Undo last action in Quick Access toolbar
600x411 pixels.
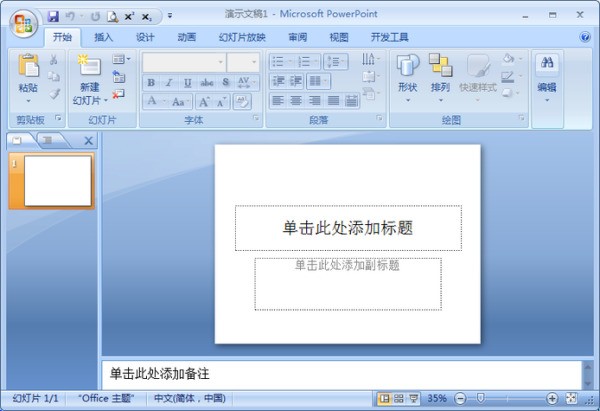click(x=70, y=16)
